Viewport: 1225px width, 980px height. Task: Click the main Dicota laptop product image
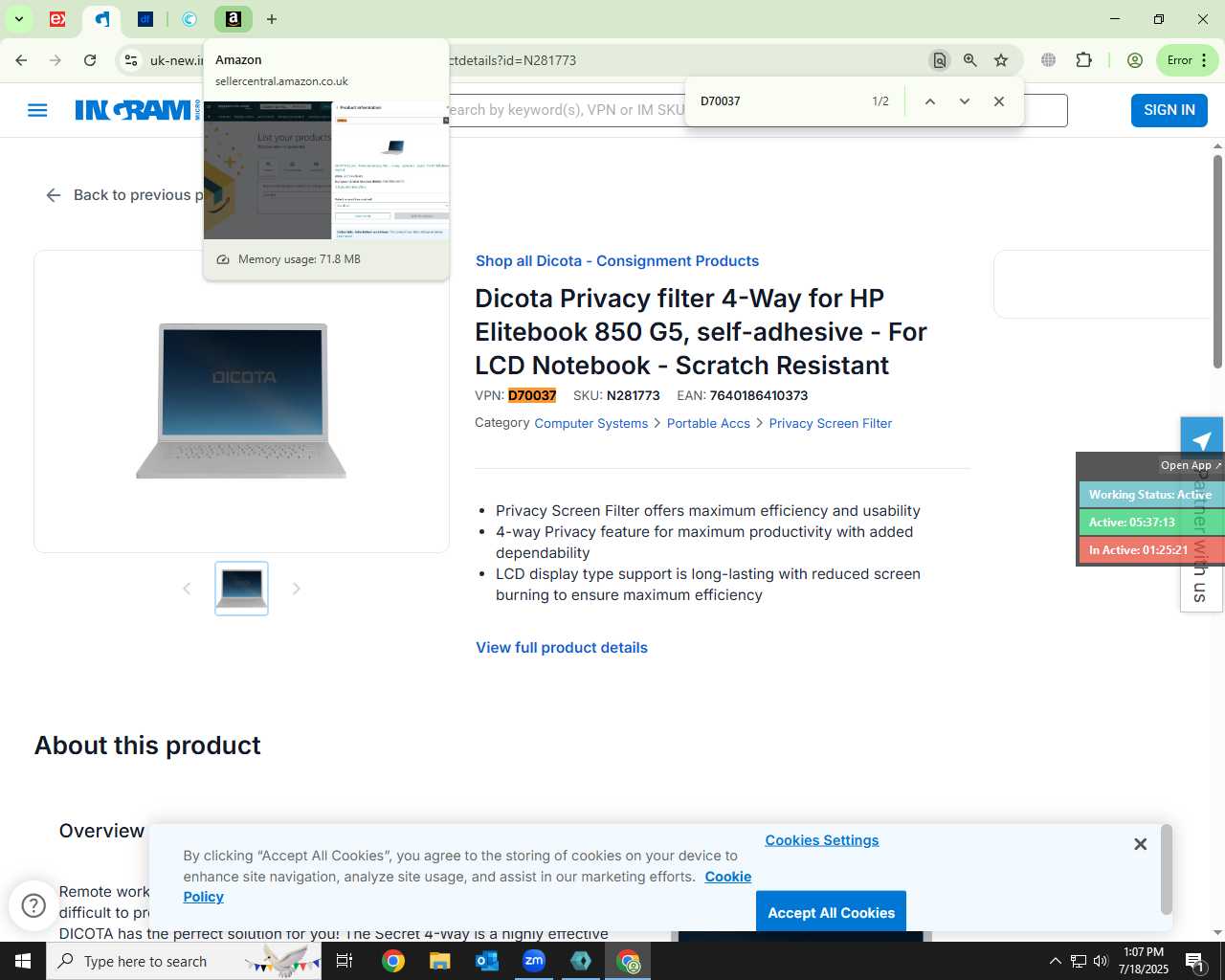[241, 401]
